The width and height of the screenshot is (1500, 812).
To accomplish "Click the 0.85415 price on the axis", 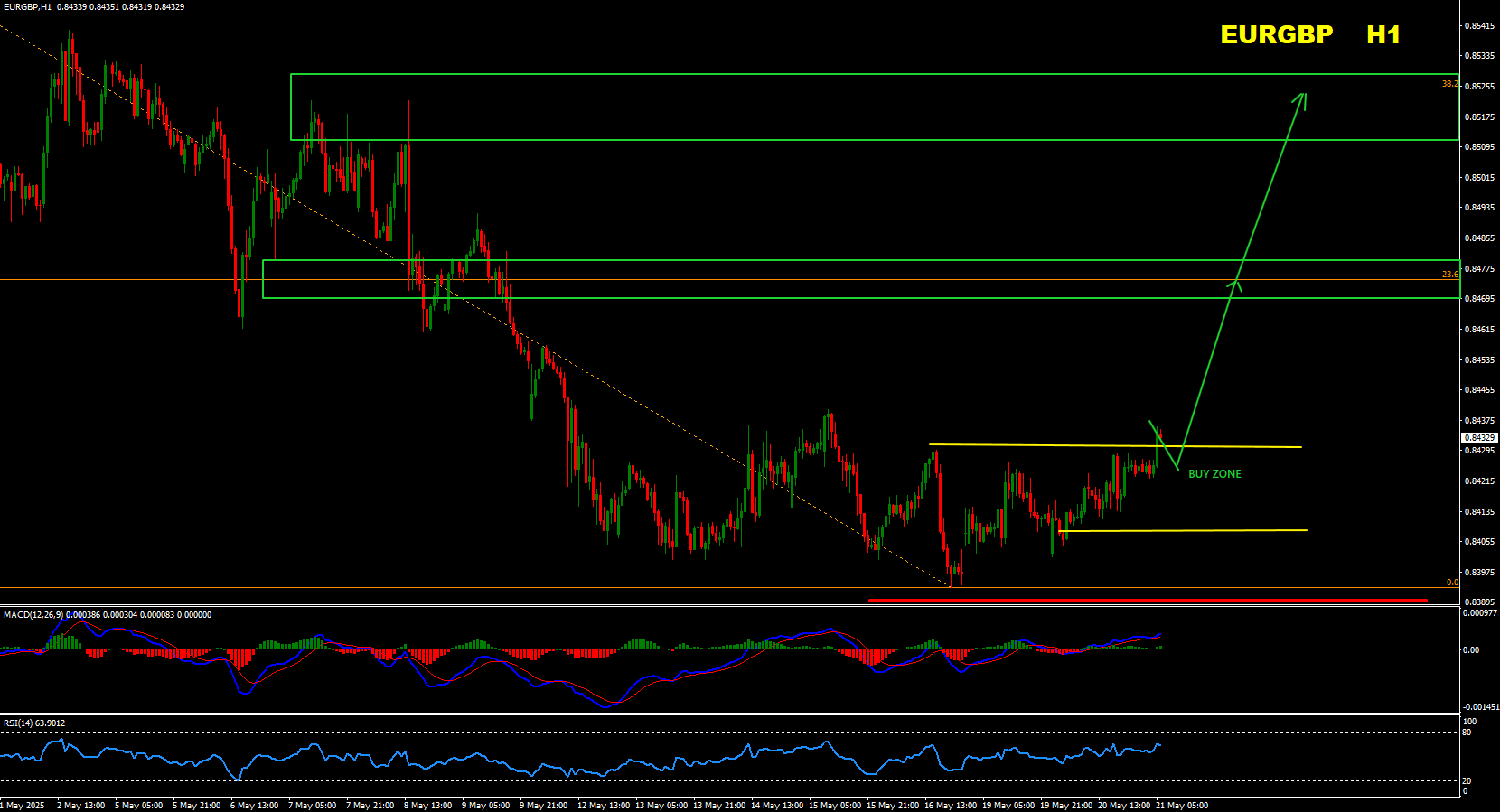I will click(x=1479, y=26).
